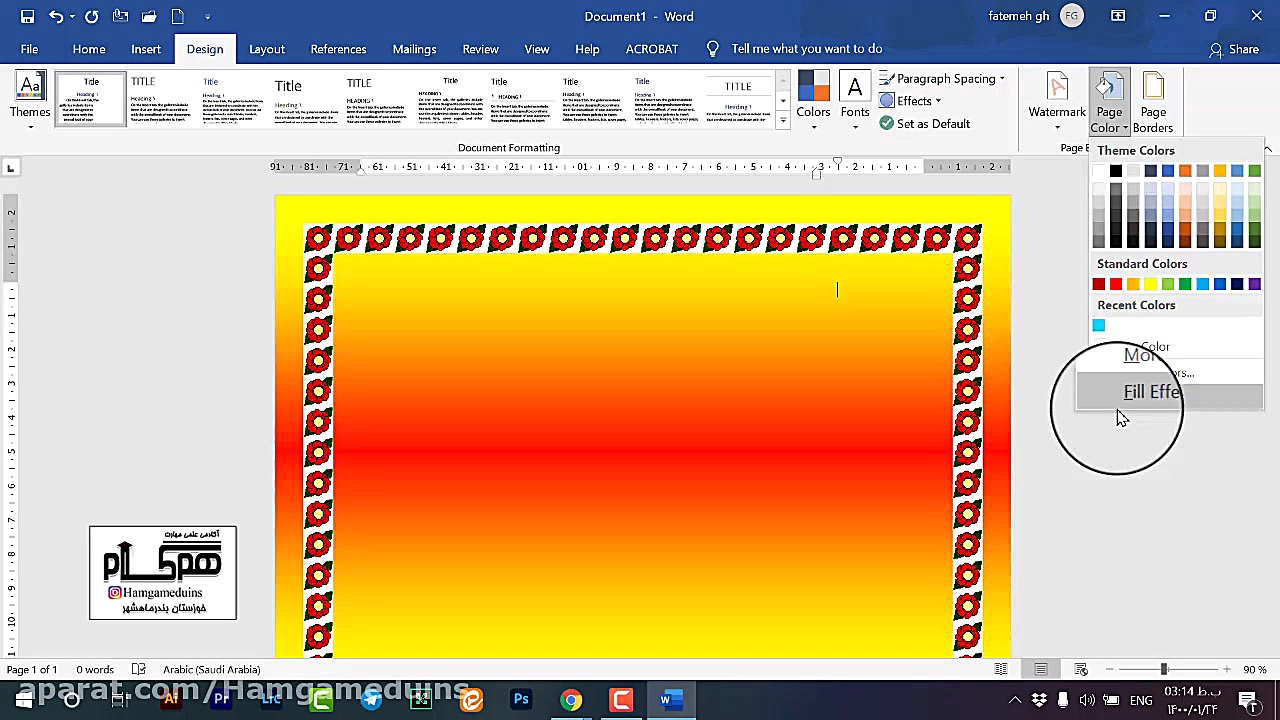The image size is (1280, 720).
Task: Choose dark red standard color
Action: [x=1099, y=285]
